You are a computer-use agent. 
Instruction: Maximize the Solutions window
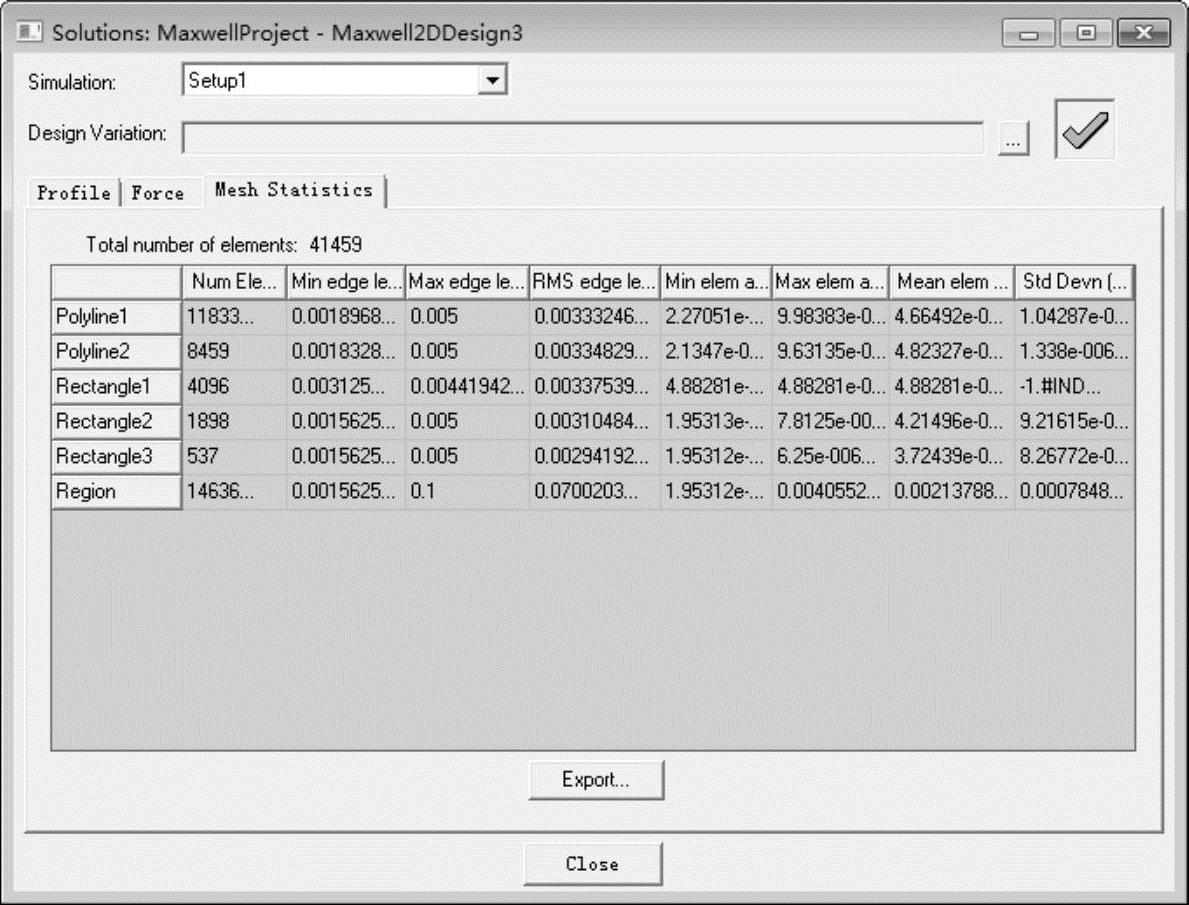click(1086, 33)
